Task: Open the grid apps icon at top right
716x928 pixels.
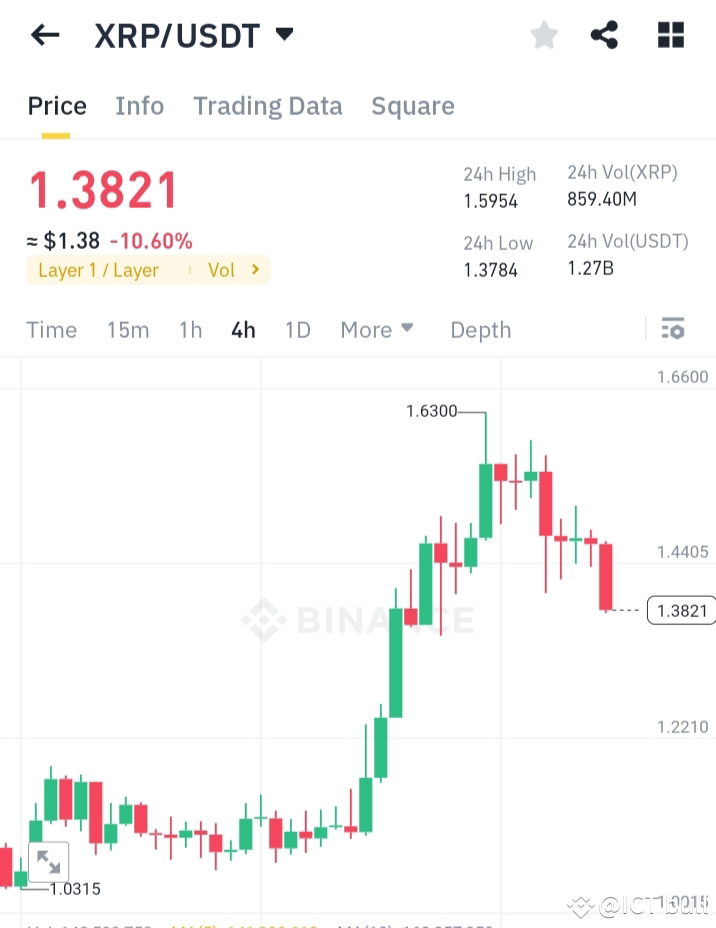Action: pyautogui.click(x=670, y=34)
